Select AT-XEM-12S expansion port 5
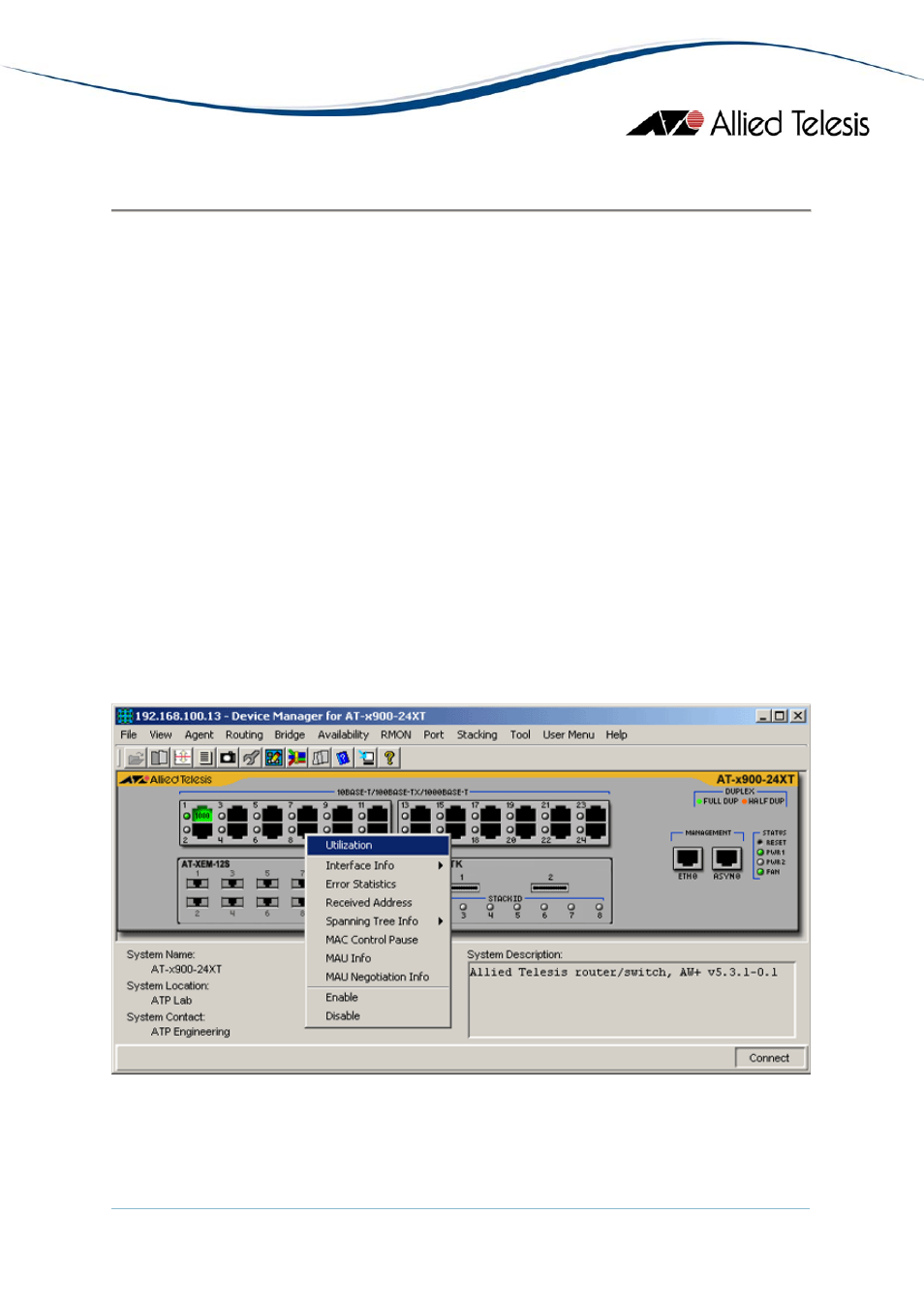 click(x=267, y=884)
